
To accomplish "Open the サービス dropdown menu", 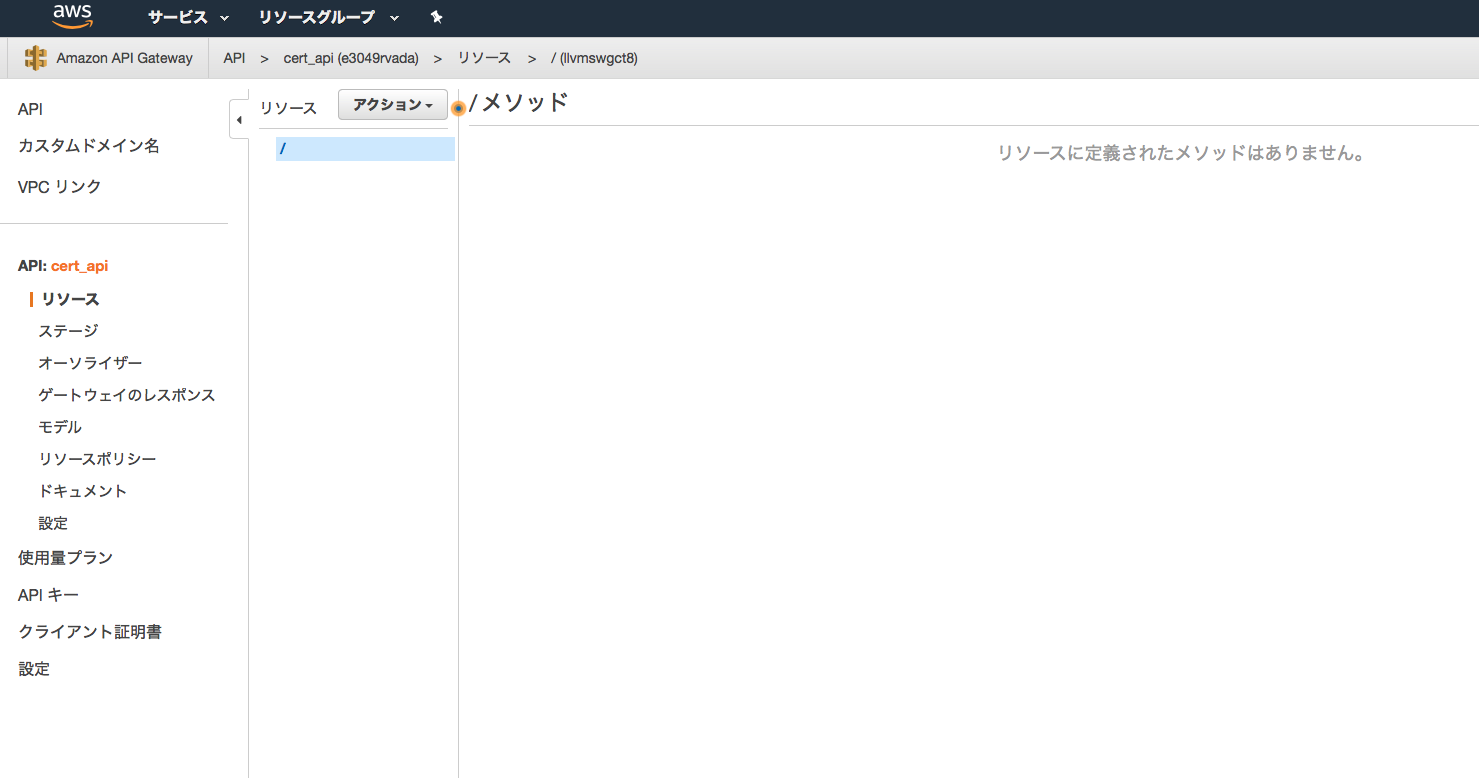I will pos(188,17).
